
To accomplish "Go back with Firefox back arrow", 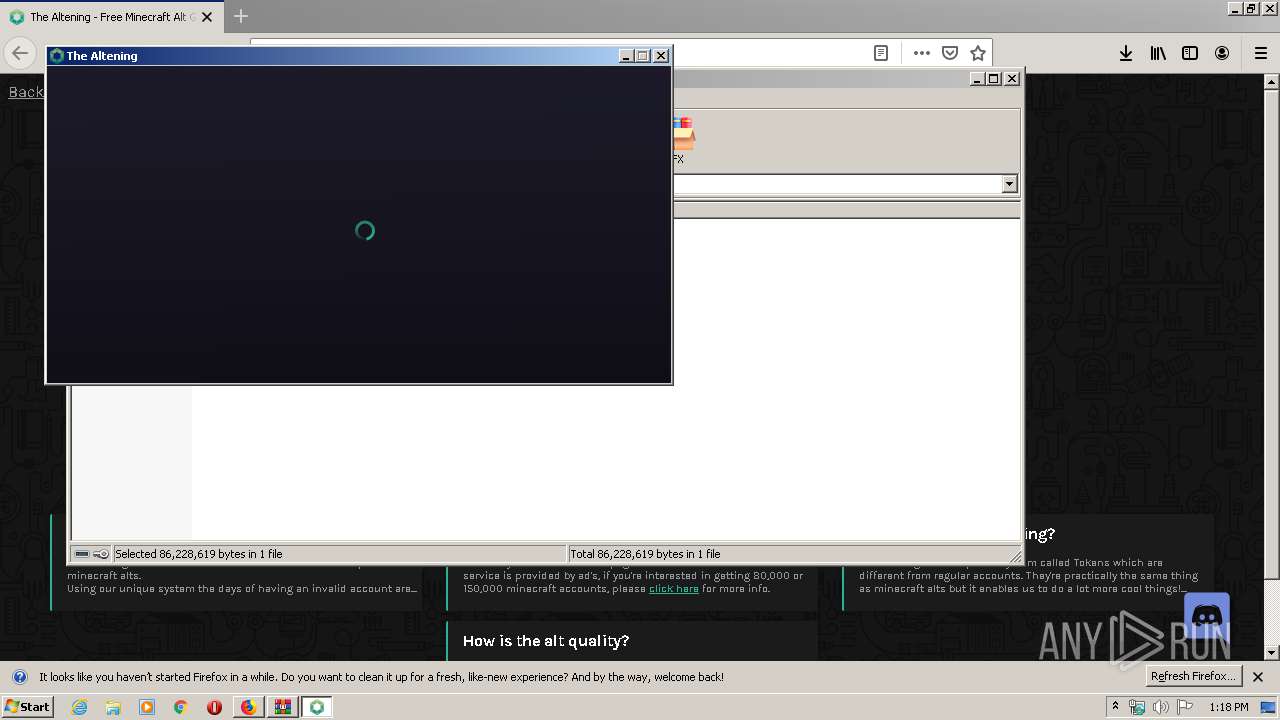I will (x=20, y=53).
